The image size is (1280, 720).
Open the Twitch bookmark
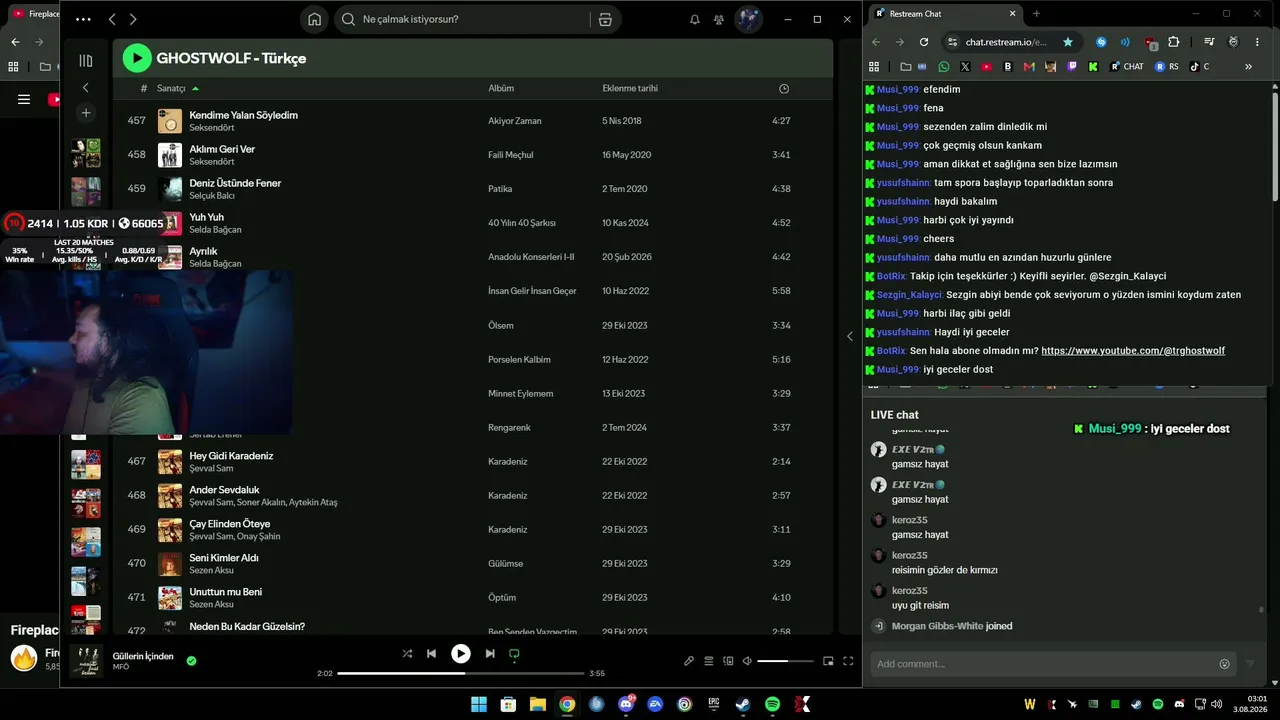1072,67
